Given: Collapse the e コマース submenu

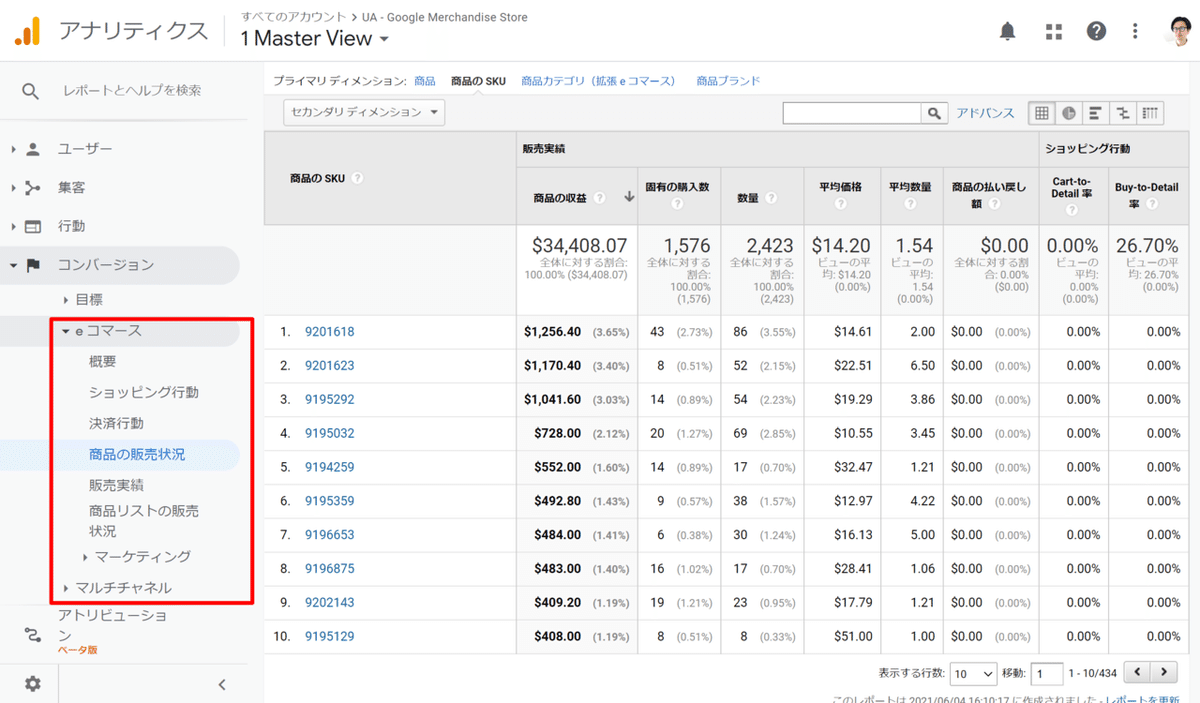Looking at the screenshot, I should [66, 330].
